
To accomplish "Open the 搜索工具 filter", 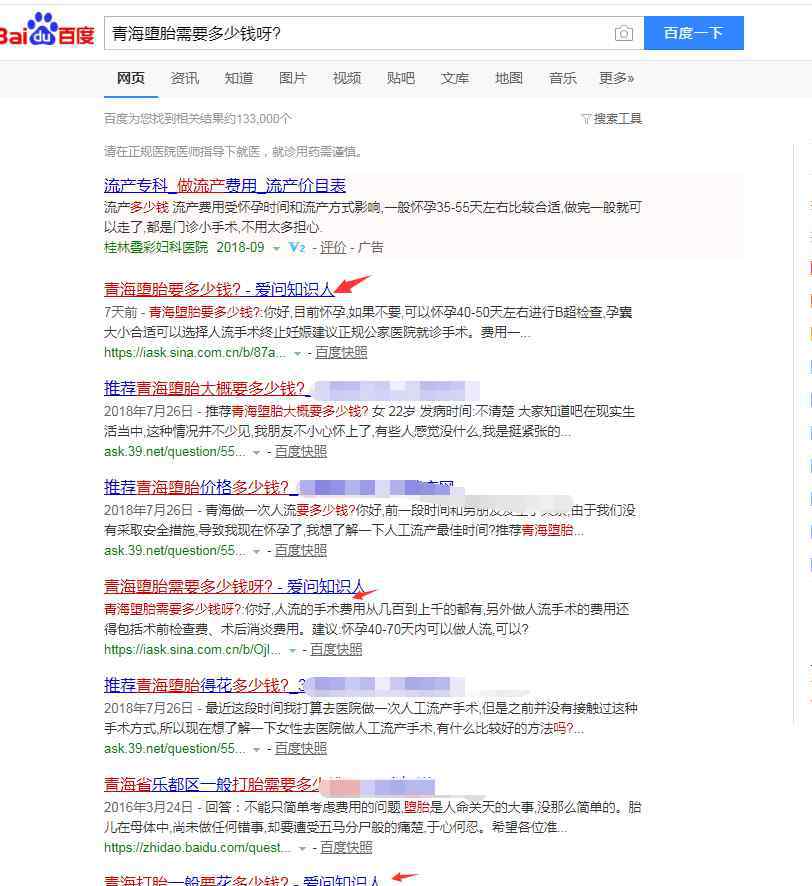I will [x=611, y=118].
